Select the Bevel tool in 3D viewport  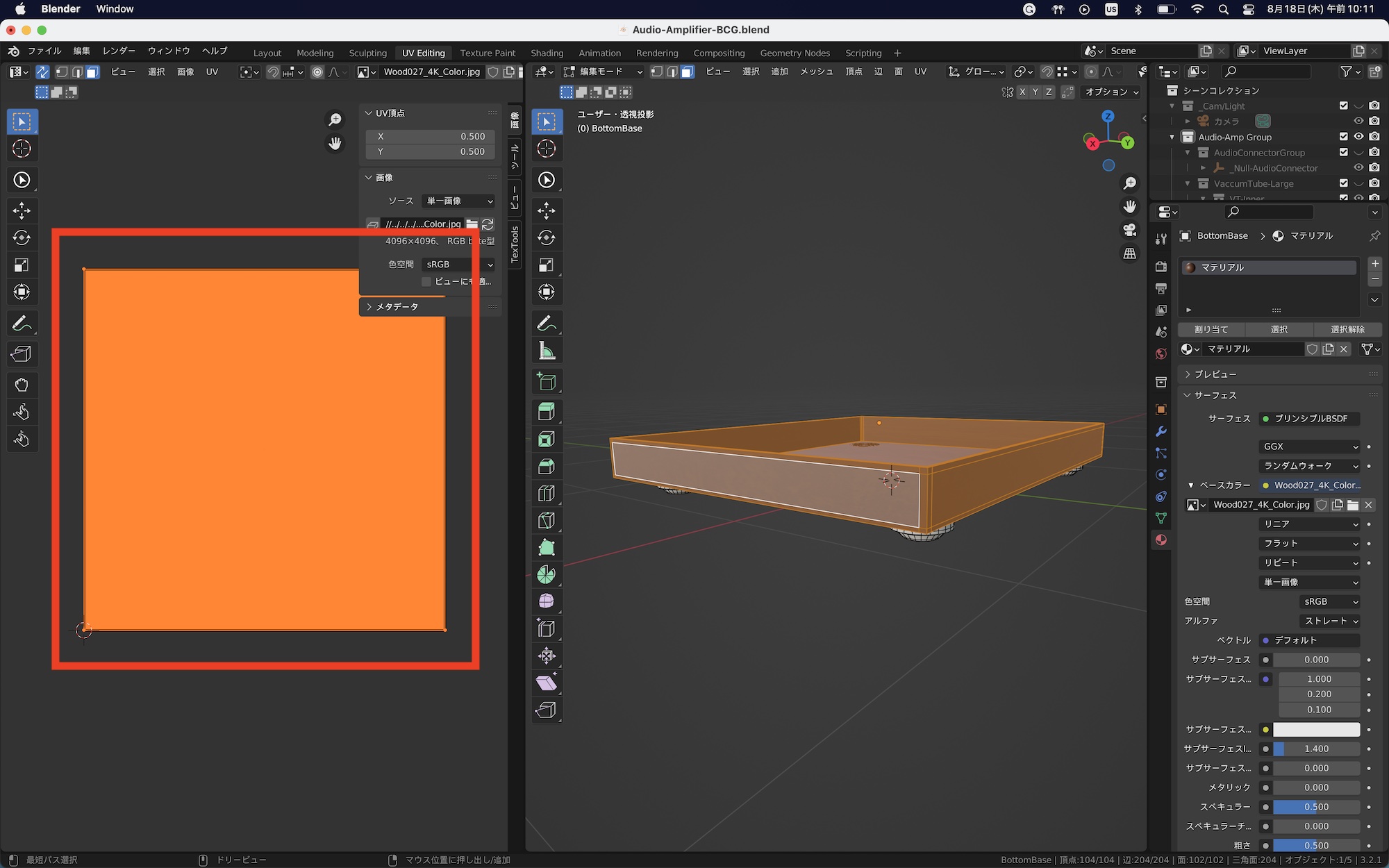point(547,466)
